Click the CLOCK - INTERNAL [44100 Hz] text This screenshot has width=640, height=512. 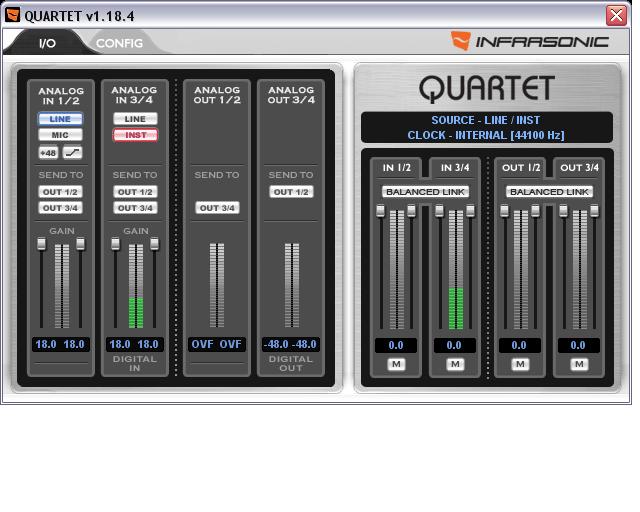[486, 135]
